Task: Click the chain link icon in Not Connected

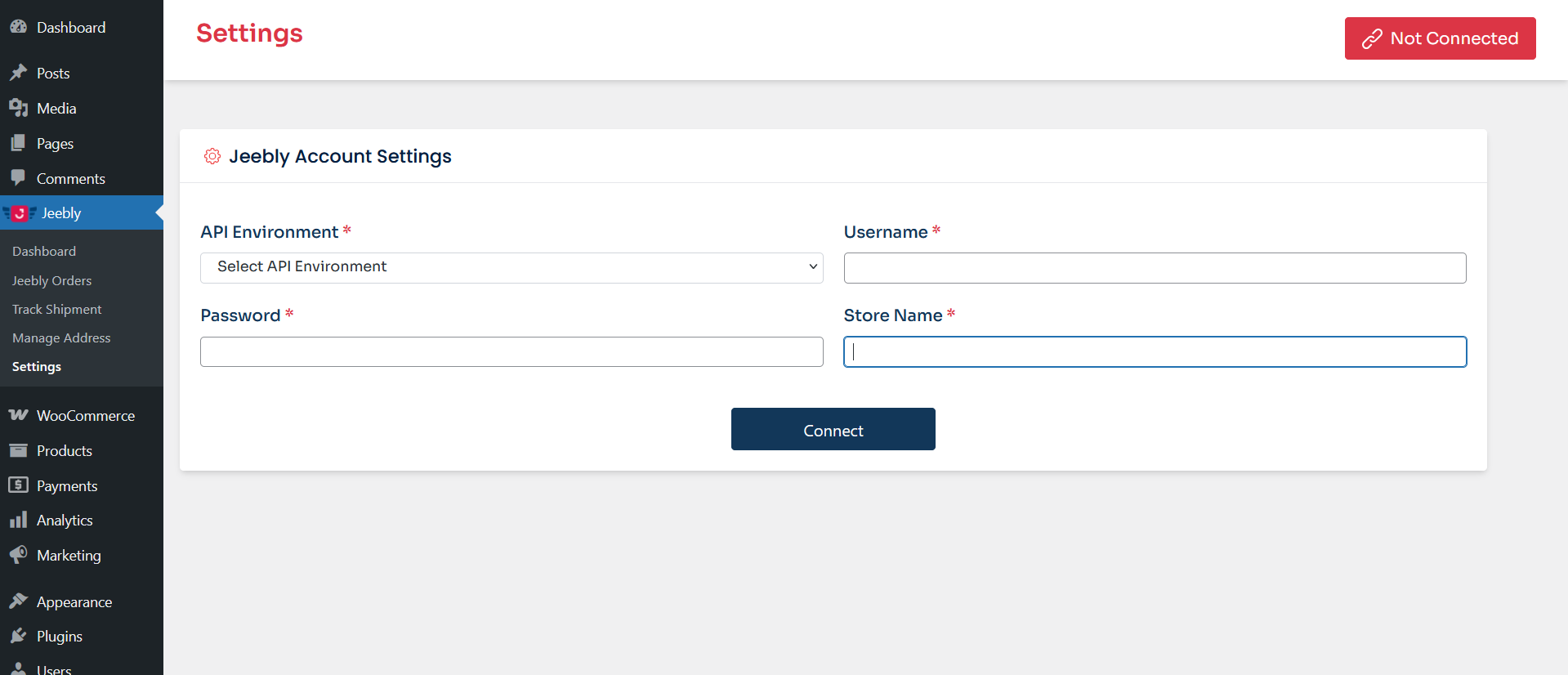Action: point(1372,38)
